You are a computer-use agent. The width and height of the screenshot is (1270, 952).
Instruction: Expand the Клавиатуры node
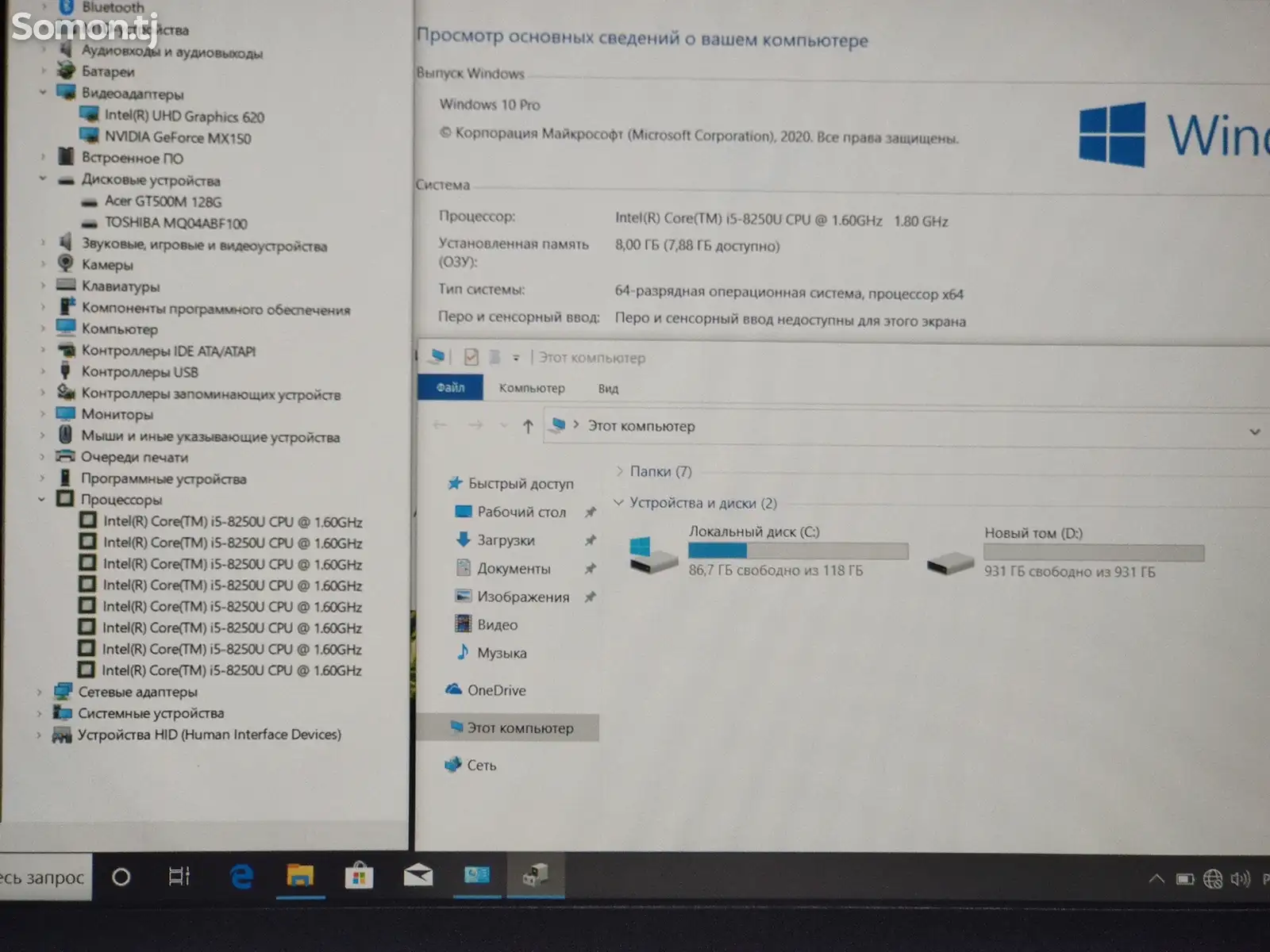43,286
